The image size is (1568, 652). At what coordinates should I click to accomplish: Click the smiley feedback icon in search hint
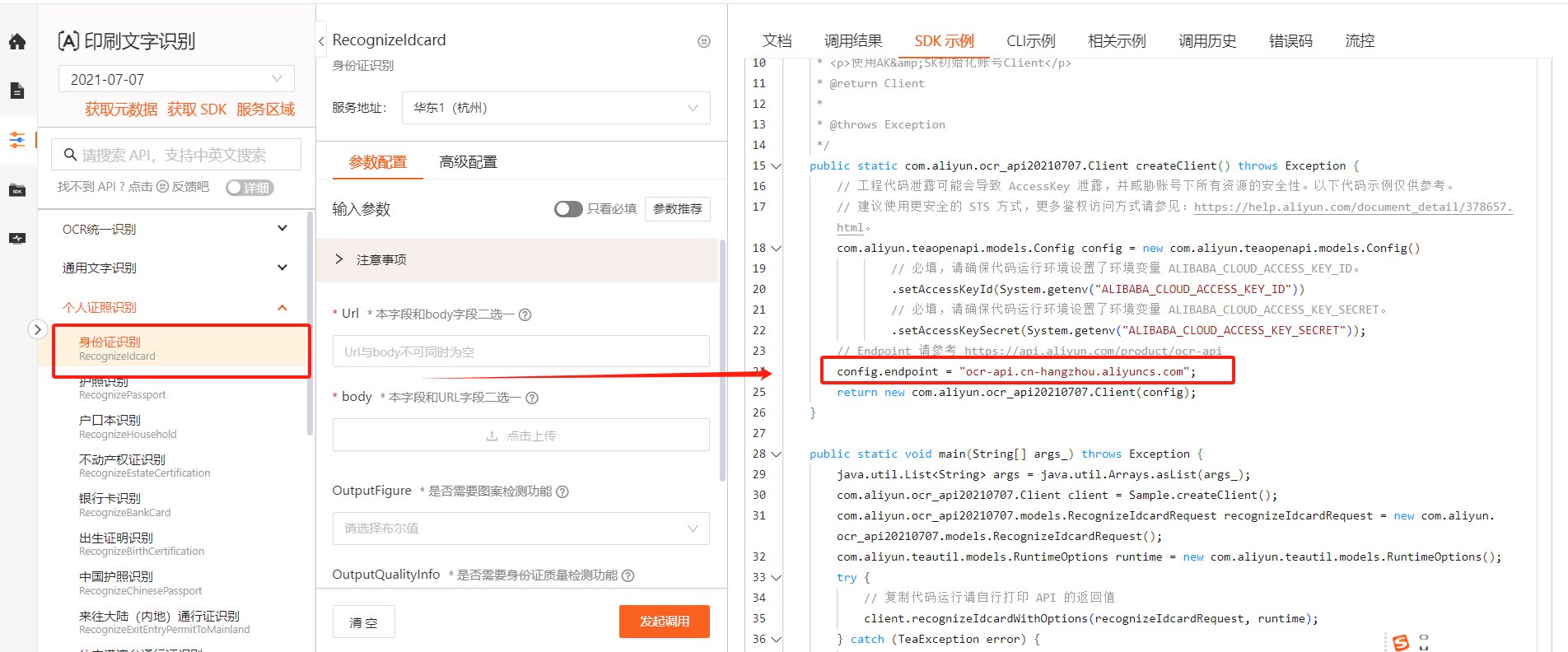(x=162, y=187)
